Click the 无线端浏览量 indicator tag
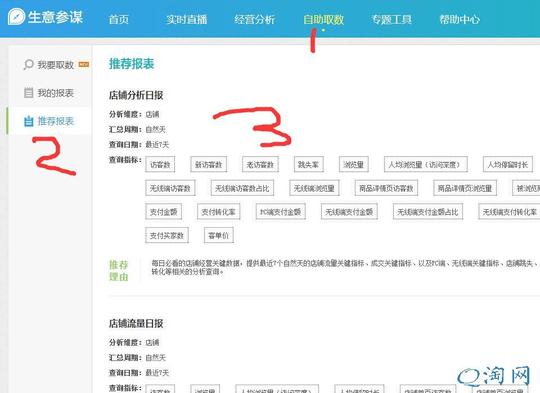Viewport: 540px width, 393px height. tap(314, 188)
